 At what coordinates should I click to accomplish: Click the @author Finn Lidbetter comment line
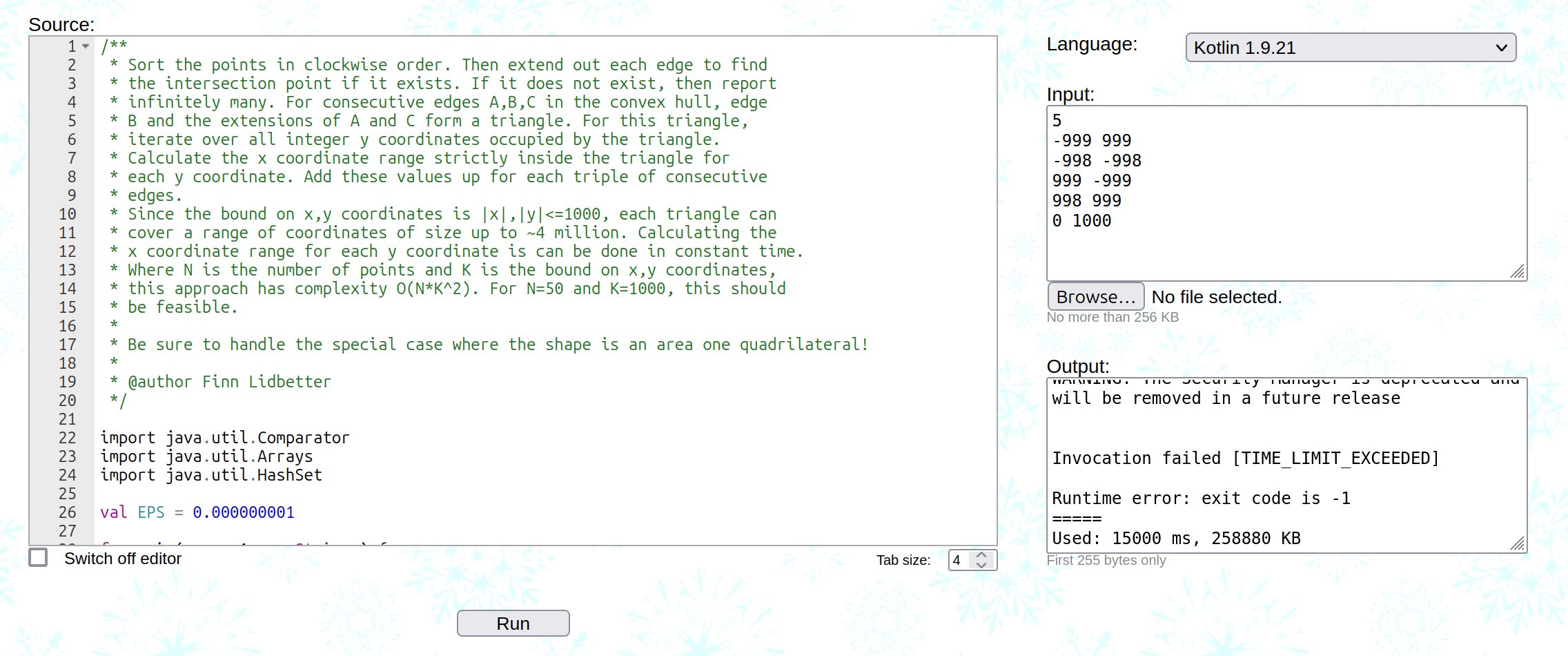[x=229, y=382]
